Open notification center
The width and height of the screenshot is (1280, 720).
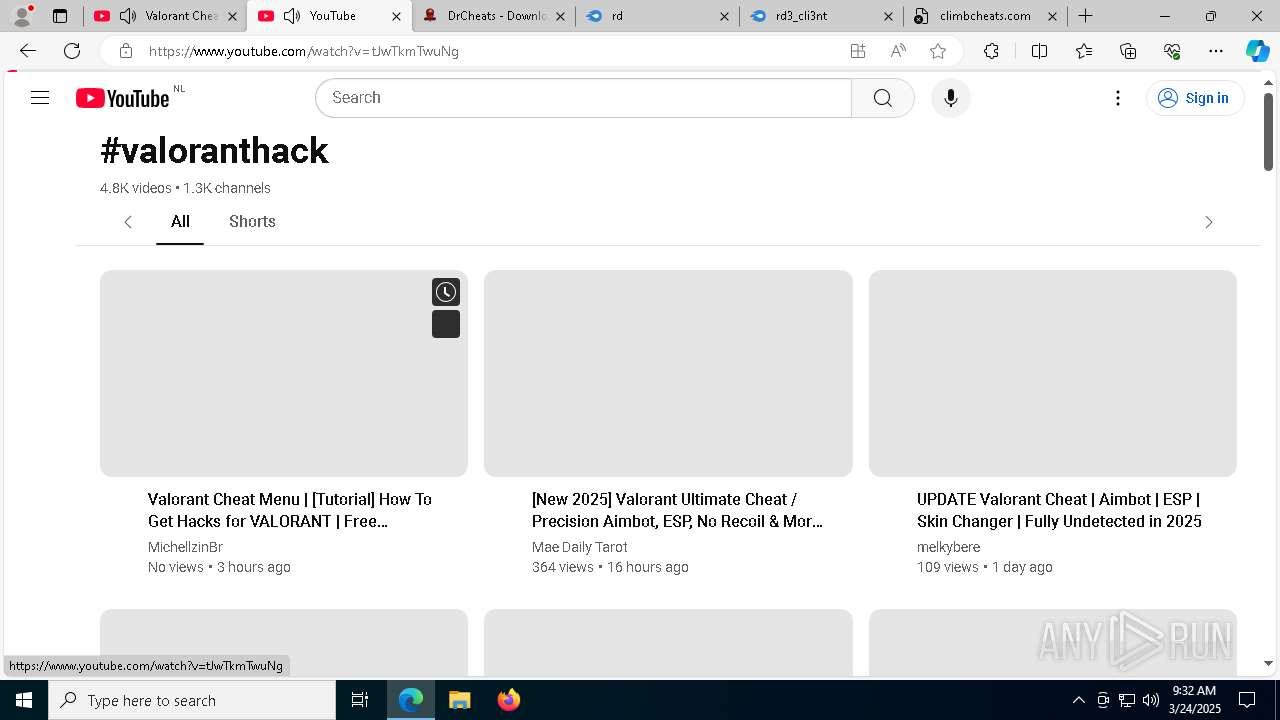click(1247, 700)
